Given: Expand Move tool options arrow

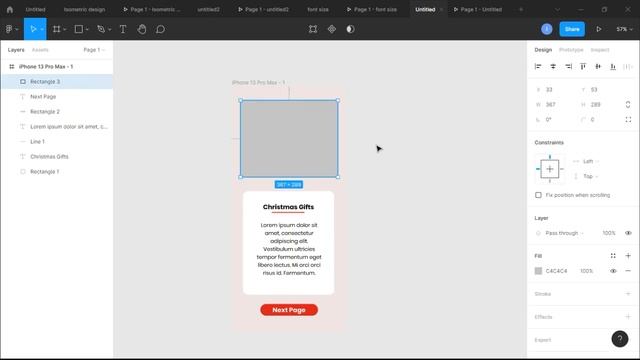Looking at the screenshot, I should click(x=42, y=29).
